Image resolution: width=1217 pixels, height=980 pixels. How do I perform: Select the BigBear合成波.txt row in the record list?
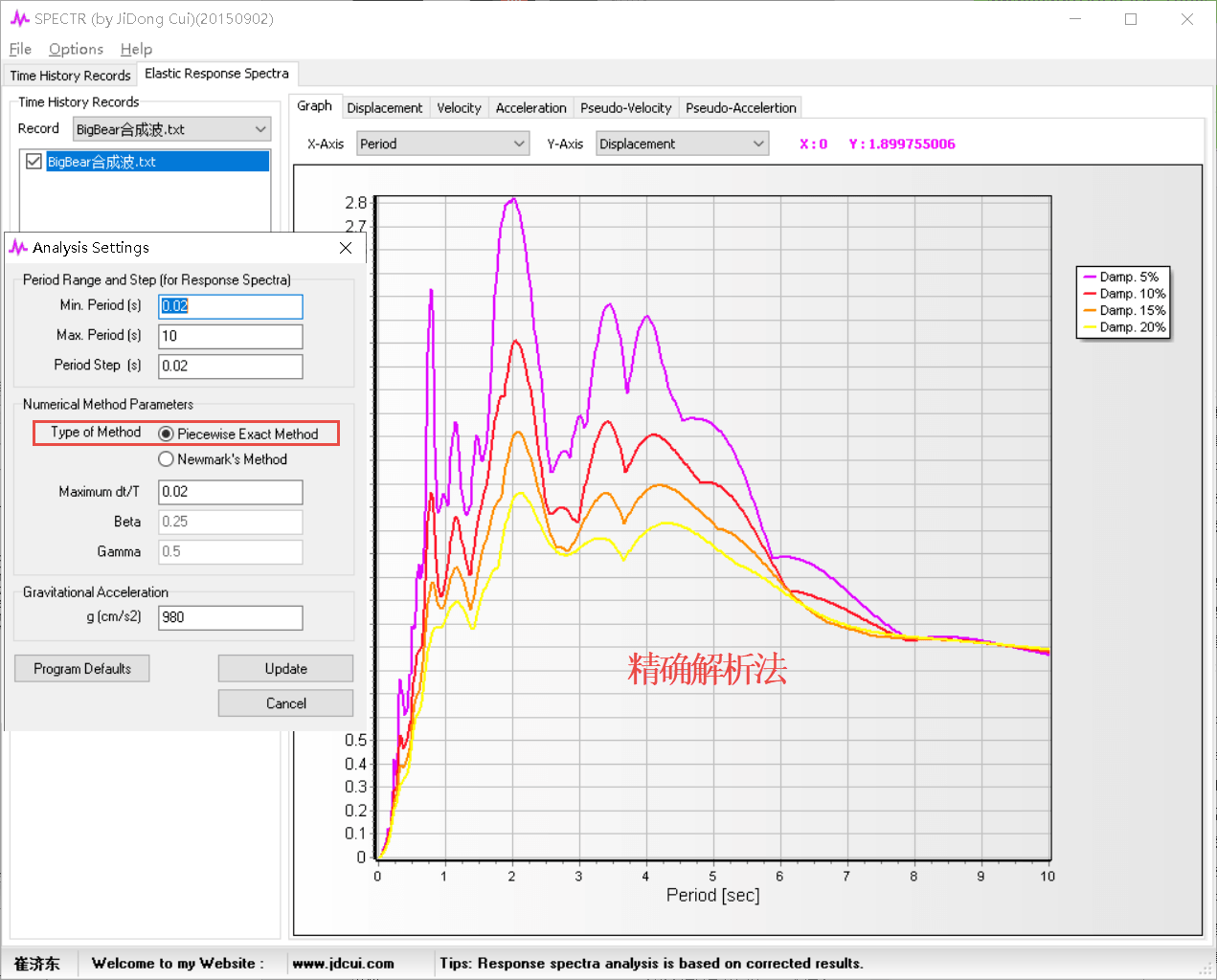[157, 162]
